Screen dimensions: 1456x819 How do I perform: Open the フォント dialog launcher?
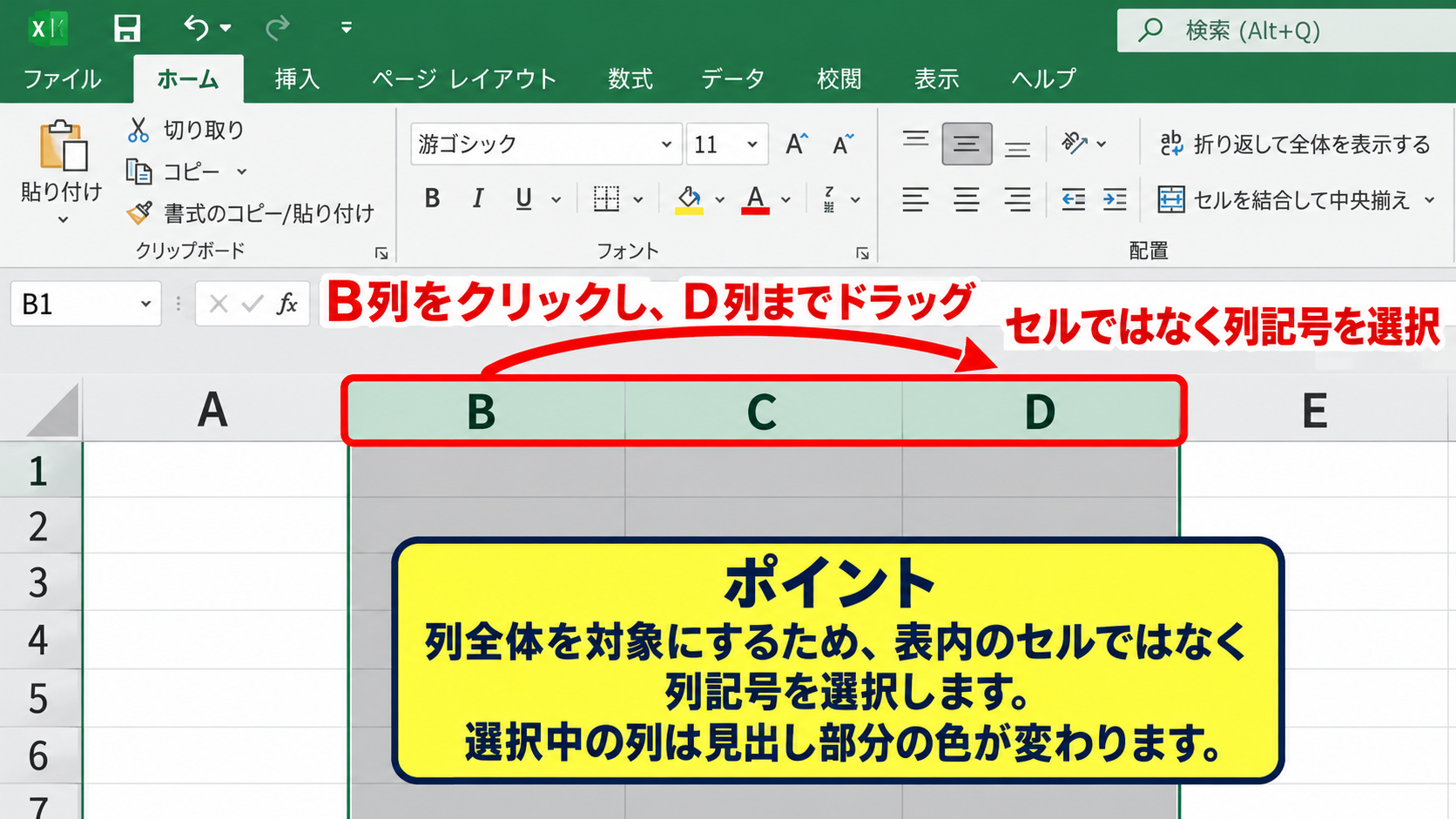click(862, 253)
